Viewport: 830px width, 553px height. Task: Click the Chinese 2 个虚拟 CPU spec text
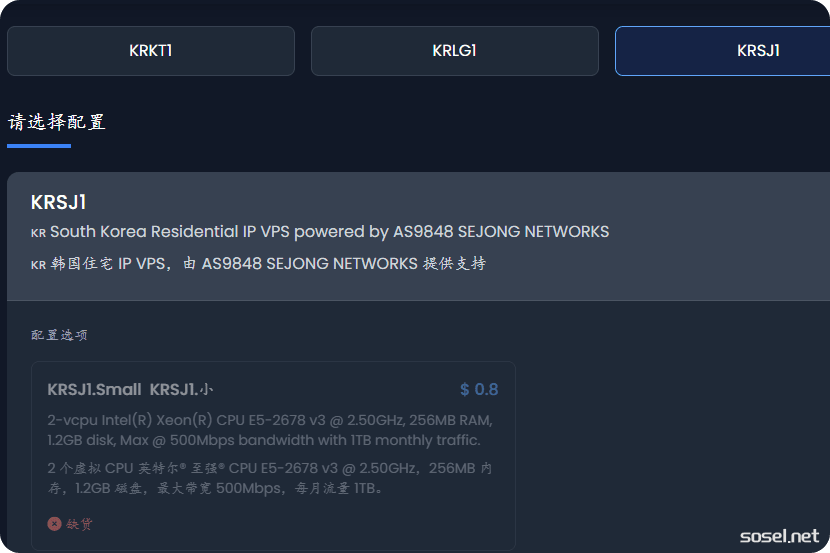click(x=270, y=478)
